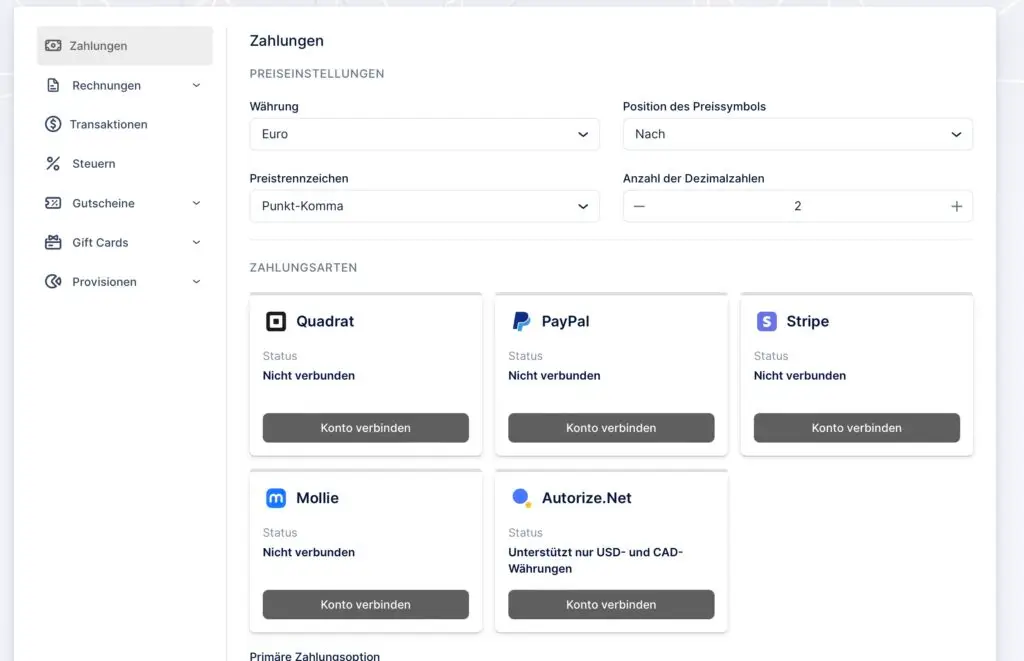Click 'Unterstützt nur USD- und CAD-Währungen' text
This screenshot has width=1024, height=661.
pyautogui.click(x=596, y=560)
